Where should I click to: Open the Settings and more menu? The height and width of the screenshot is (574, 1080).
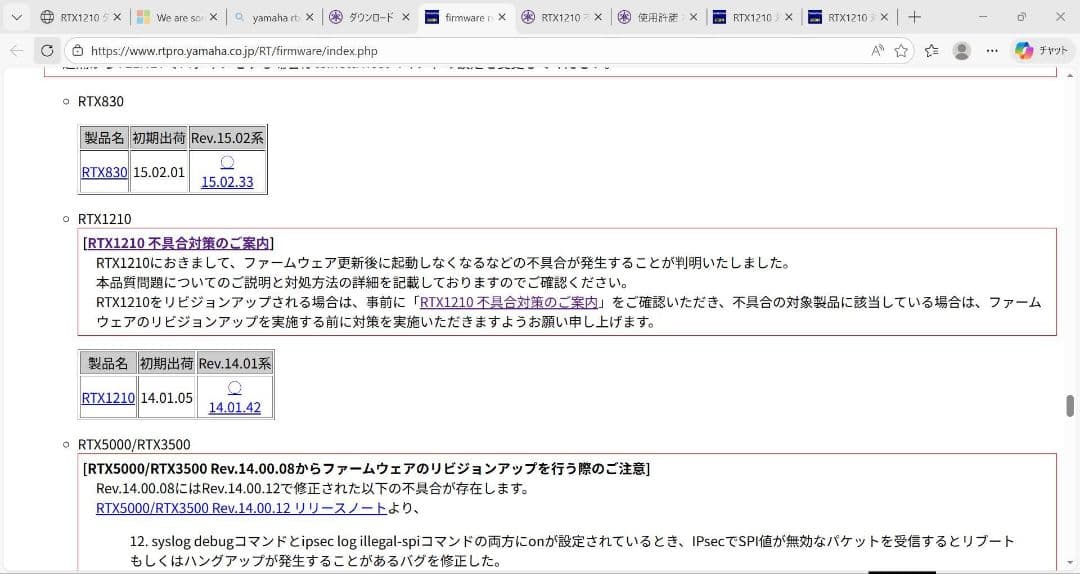point(992,50)
